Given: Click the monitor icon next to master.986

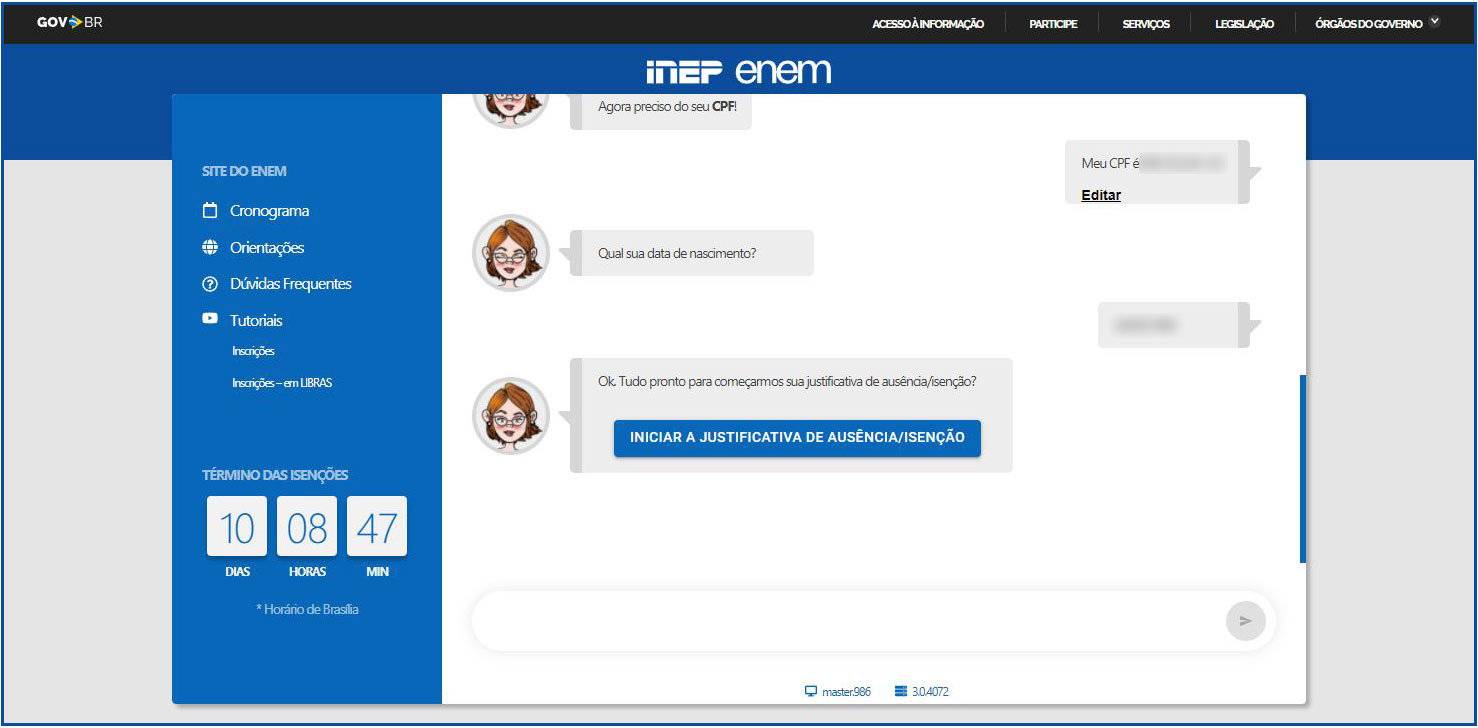Looking at the screenshot, I should point(811,691).
